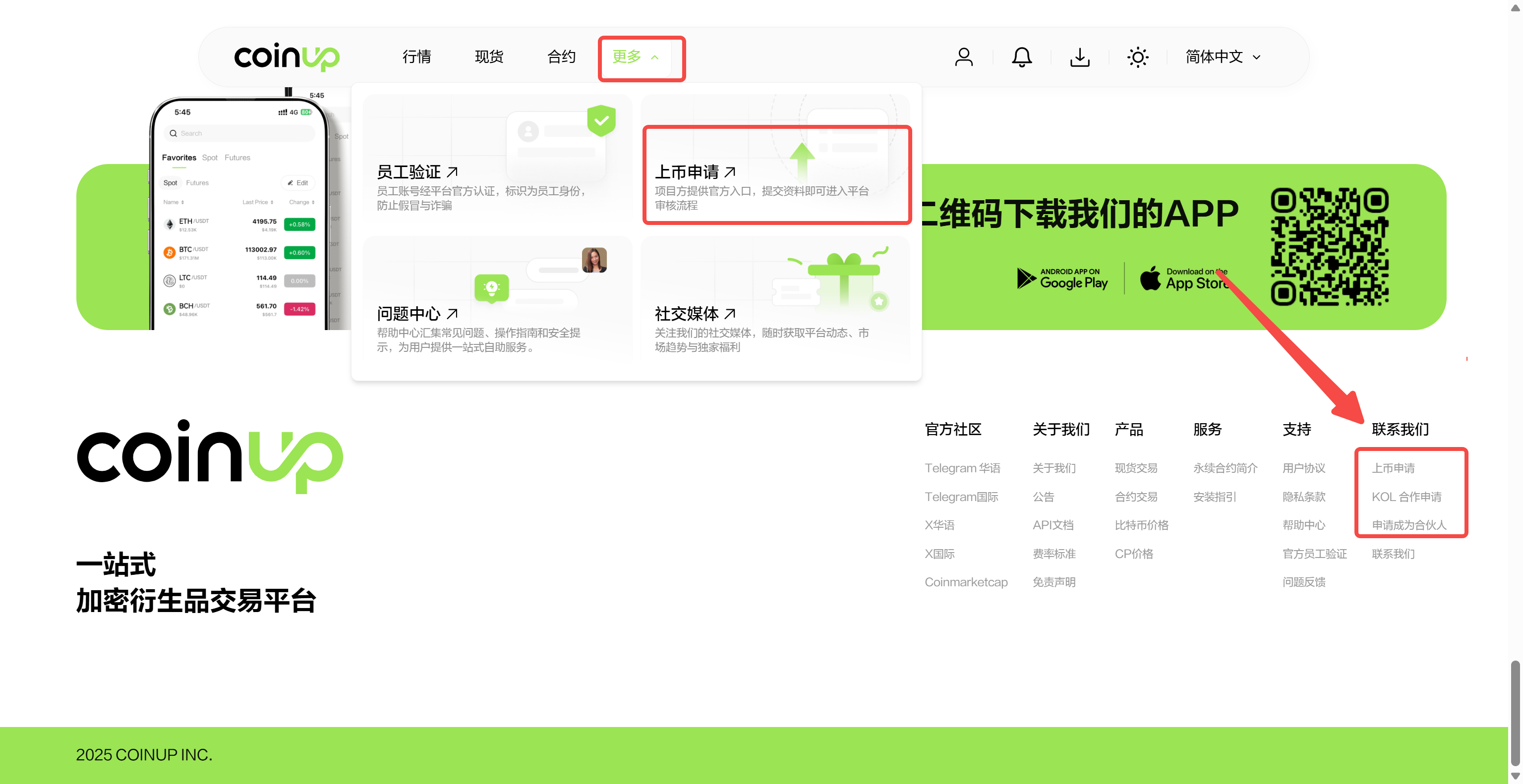The height and width of the screenshot is (784, 1523).
Task: Open 隐私条款 footer link
Action: [1304, 497]
